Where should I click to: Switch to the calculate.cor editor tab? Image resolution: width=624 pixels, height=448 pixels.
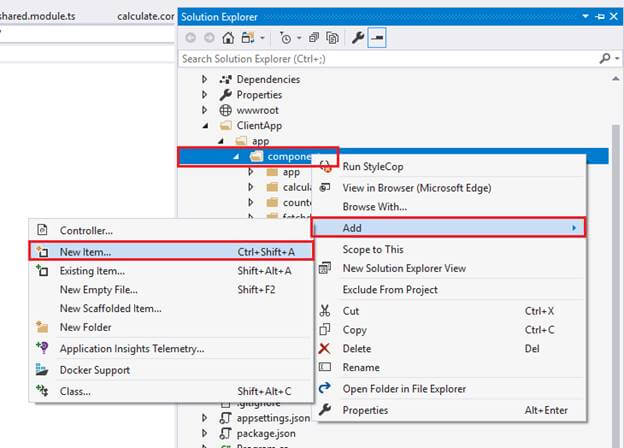point(146,16)
